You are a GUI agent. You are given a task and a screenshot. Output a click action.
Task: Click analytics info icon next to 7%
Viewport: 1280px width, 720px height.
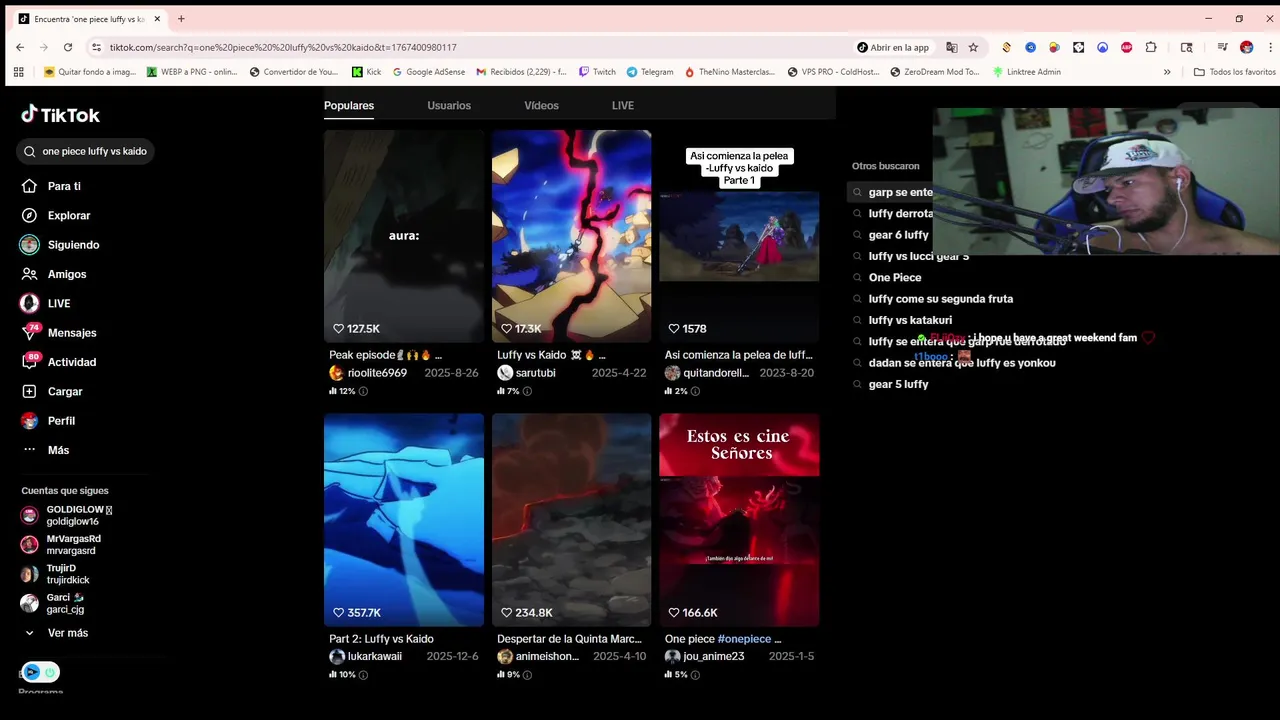click(527, 391)
